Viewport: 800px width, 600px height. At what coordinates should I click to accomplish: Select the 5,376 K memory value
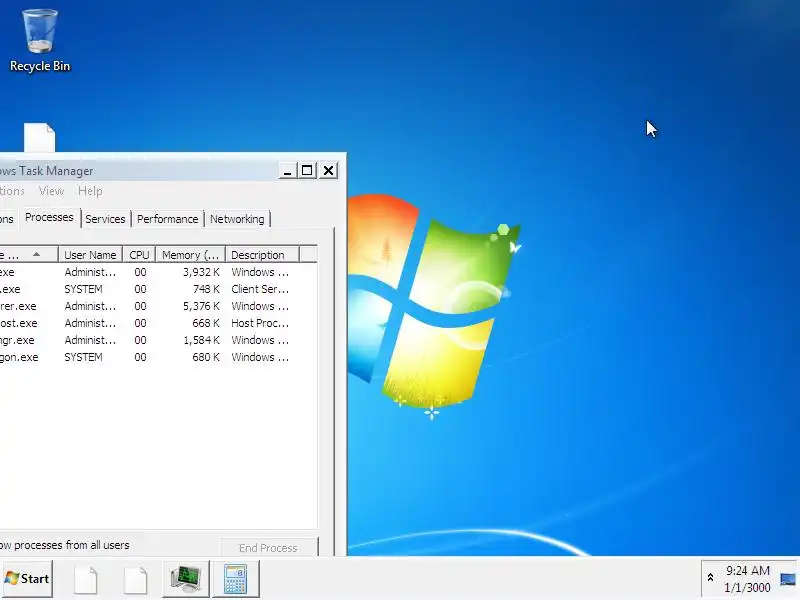pos(201,306)
